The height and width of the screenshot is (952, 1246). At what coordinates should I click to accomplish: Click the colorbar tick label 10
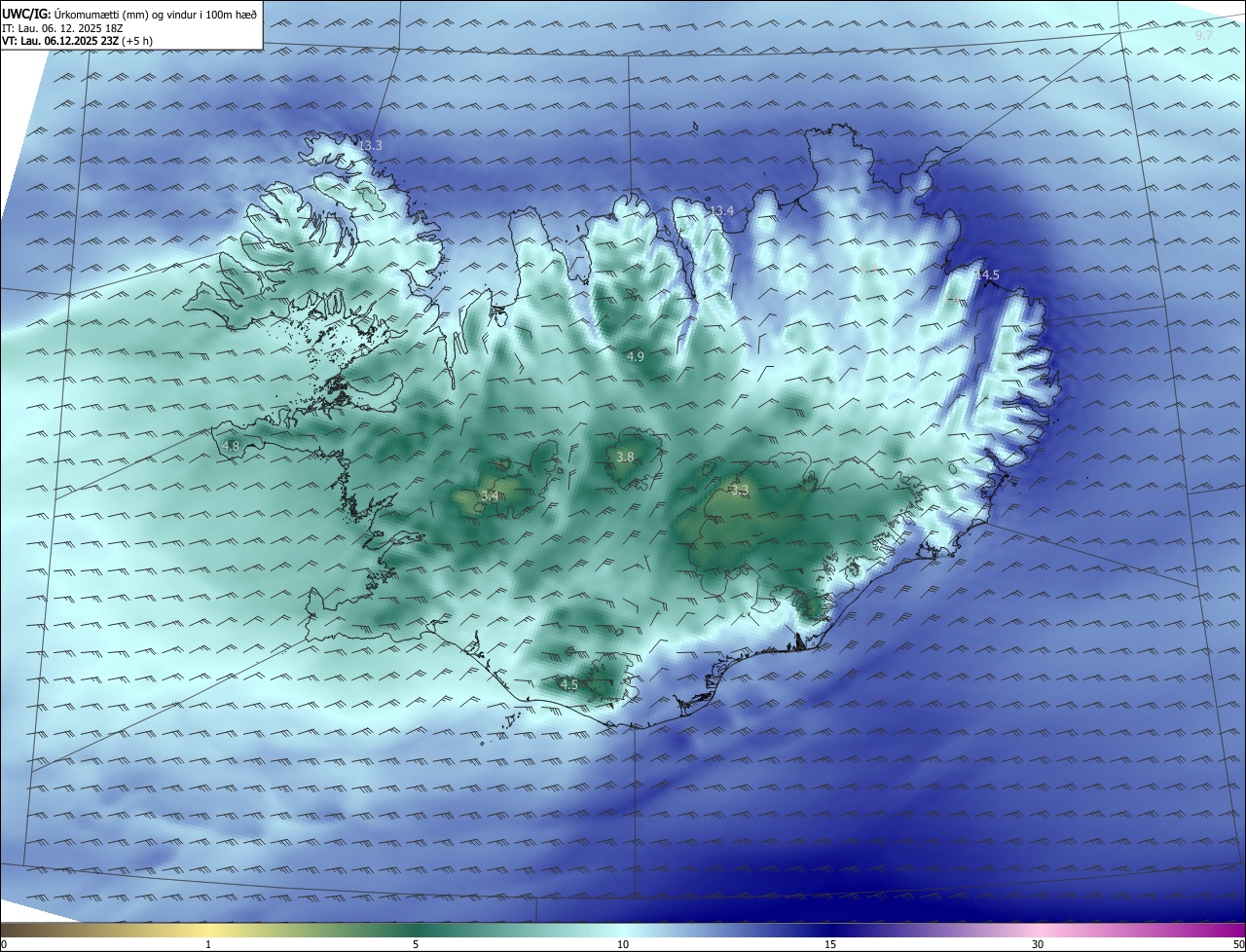623,944
